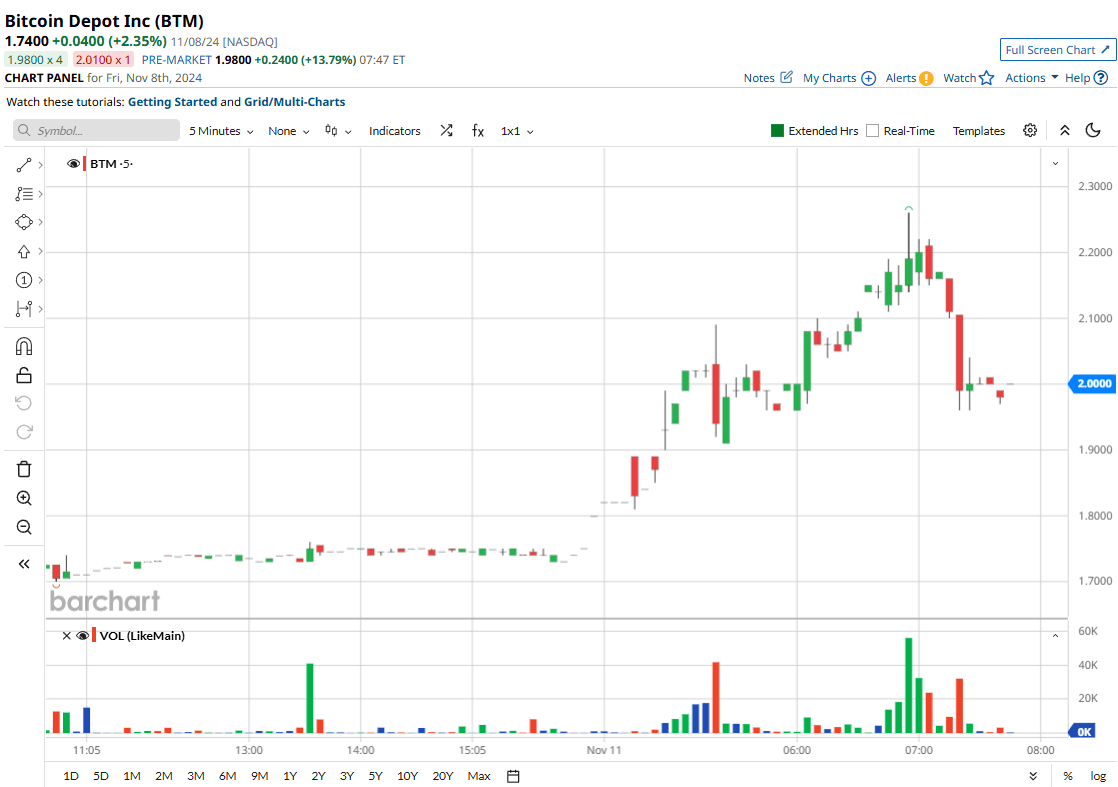The height and width of the screenshot is (787, 1118).
Task: Select the 5D period
Action: (101, 776)
